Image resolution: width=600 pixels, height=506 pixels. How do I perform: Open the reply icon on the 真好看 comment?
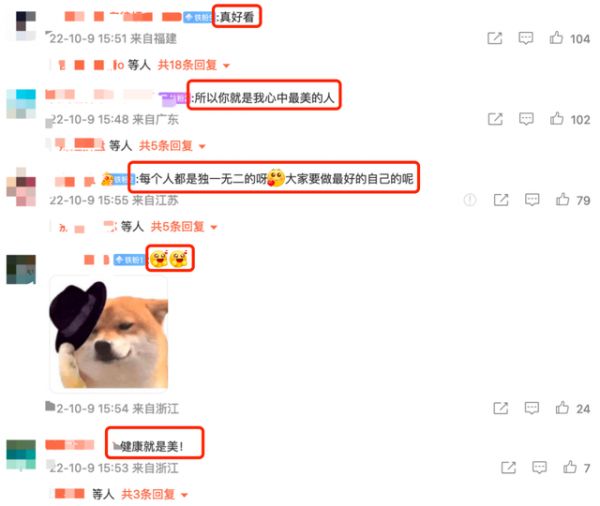click(526, 38)
